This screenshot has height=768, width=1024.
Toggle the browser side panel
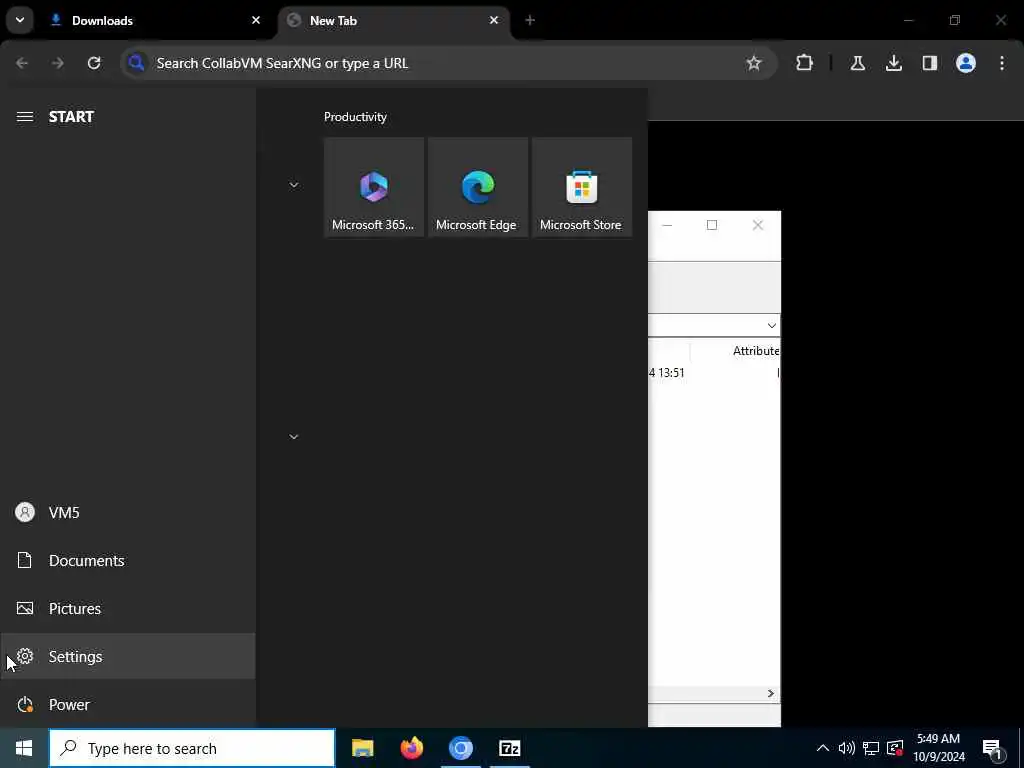click(x=929, y=63)
